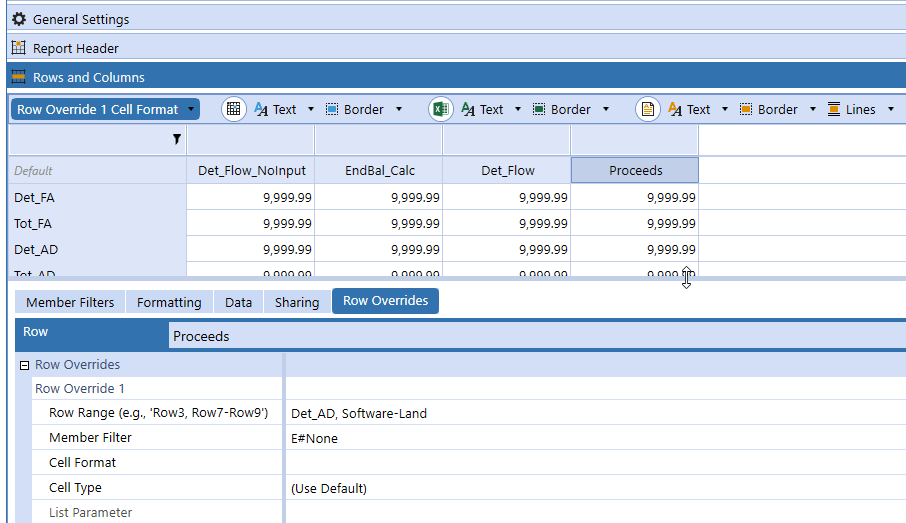Select the Excel format icon

coord(441,110)
